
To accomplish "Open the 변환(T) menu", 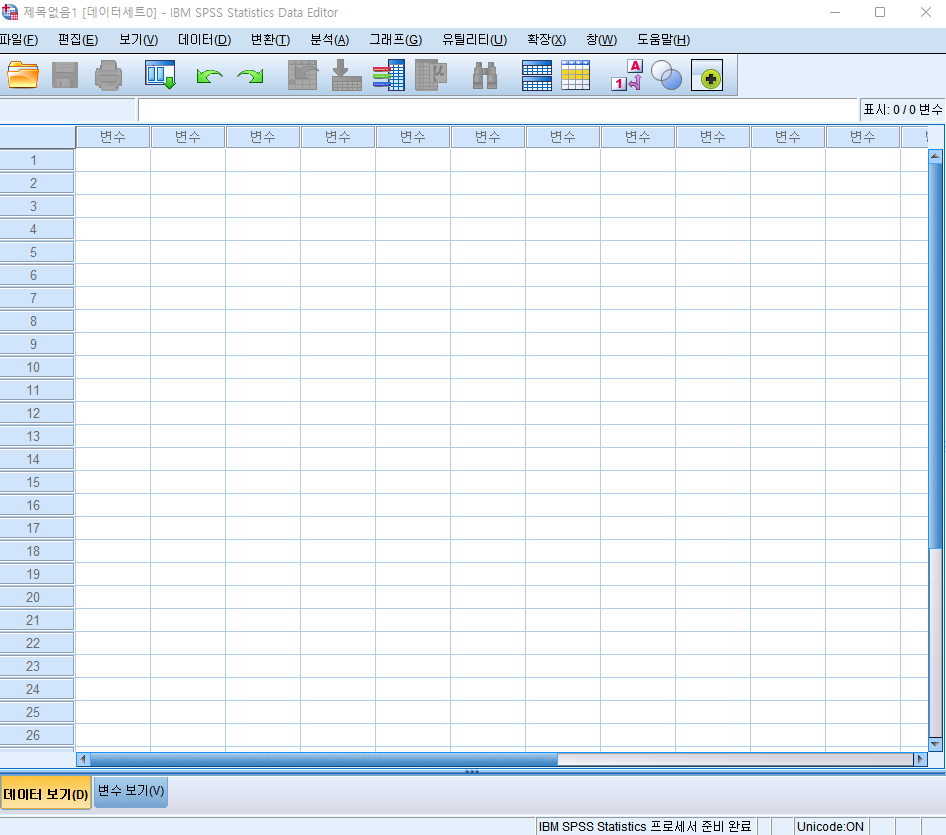I will pos(270,40).
